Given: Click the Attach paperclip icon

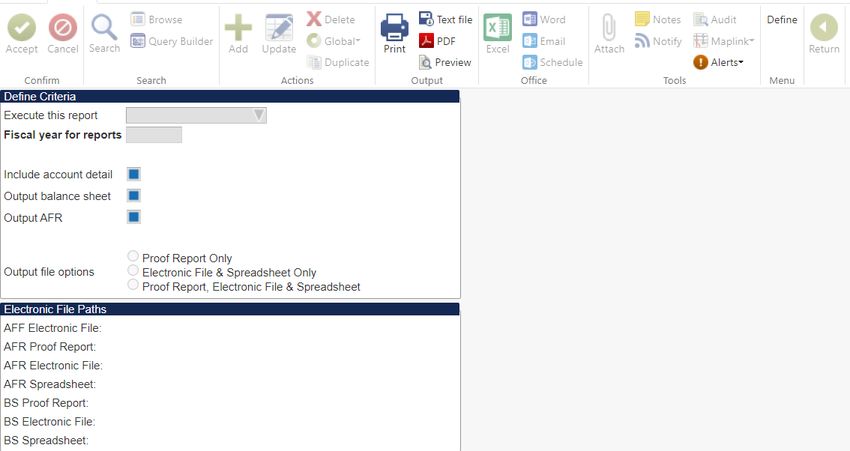Looking at the screenshot, I should pyautogui.click(x=609, y=27).
